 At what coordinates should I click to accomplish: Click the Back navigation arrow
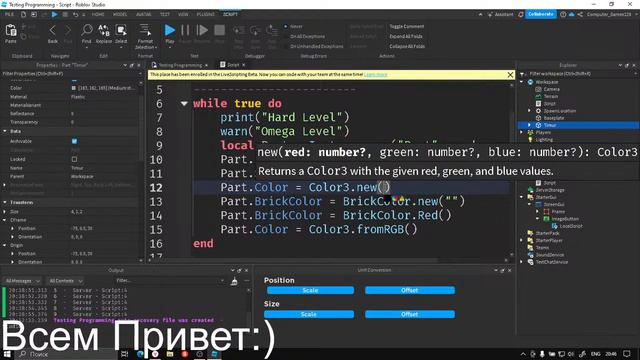[52, 31]
